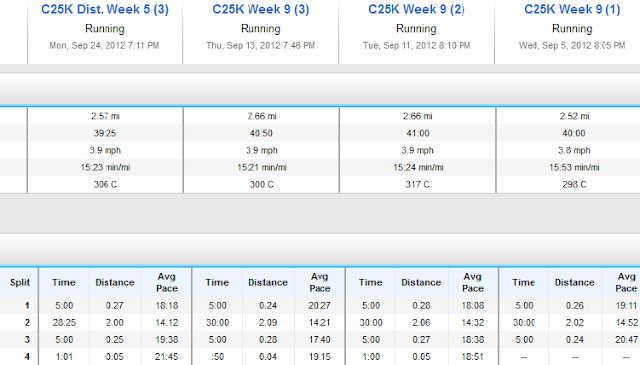Click the 2.00 split distance cell
Screen dimensions: 640x365
[x=115, y=323]
